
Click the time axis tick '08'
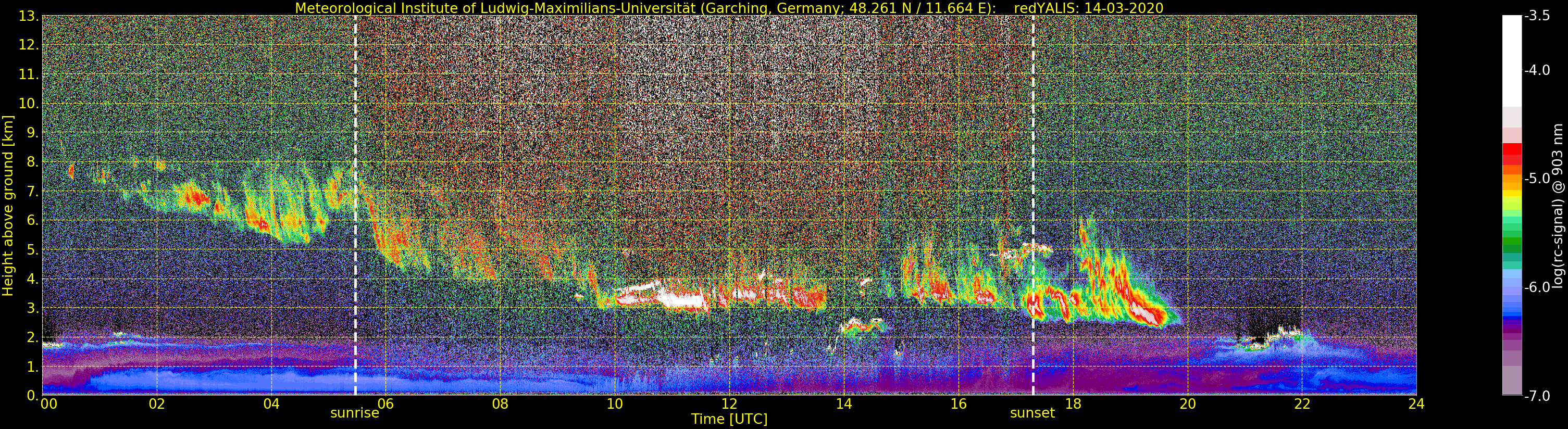(x=500, y=404)
